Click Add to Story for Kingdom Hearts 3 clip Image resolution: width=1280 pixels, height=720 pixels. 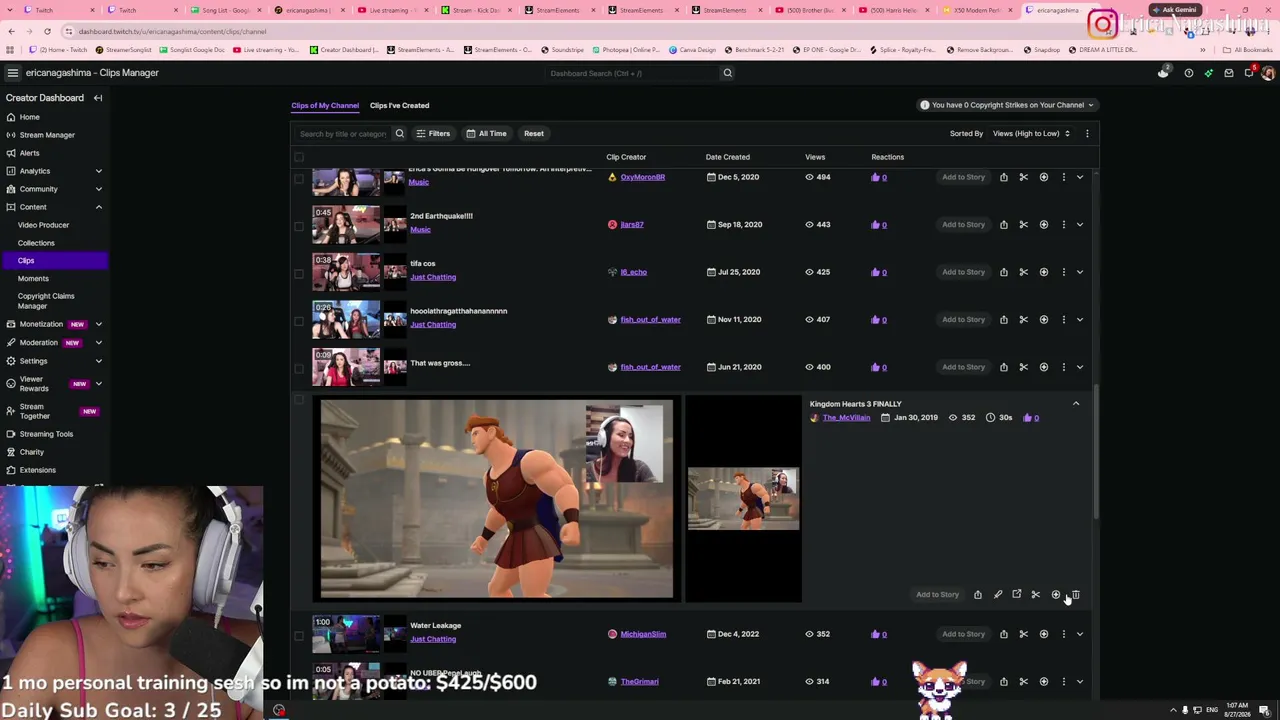tap(937, 595)
